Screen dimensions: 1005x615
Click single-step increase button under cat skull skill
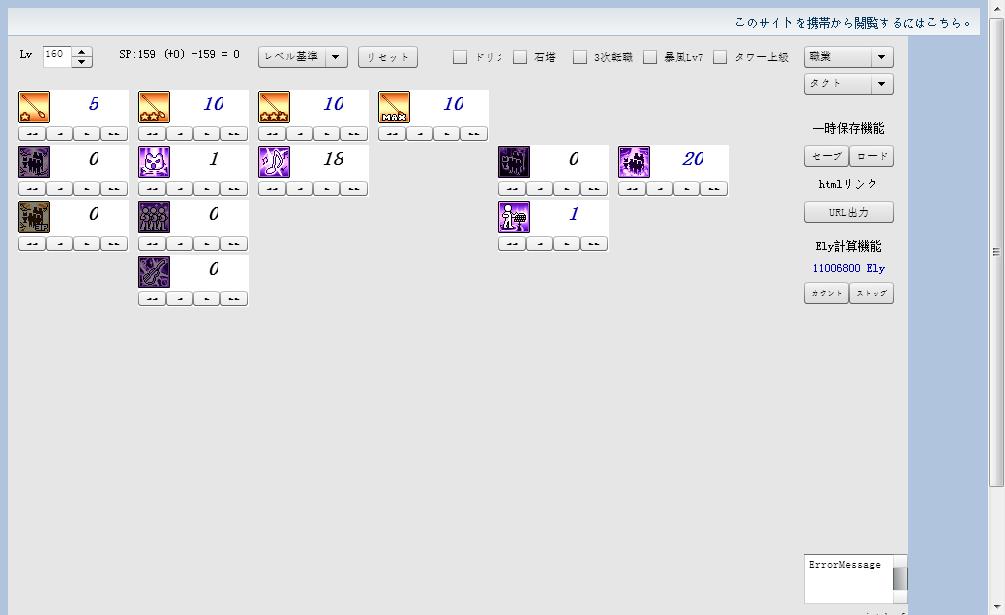coord(206,188)
